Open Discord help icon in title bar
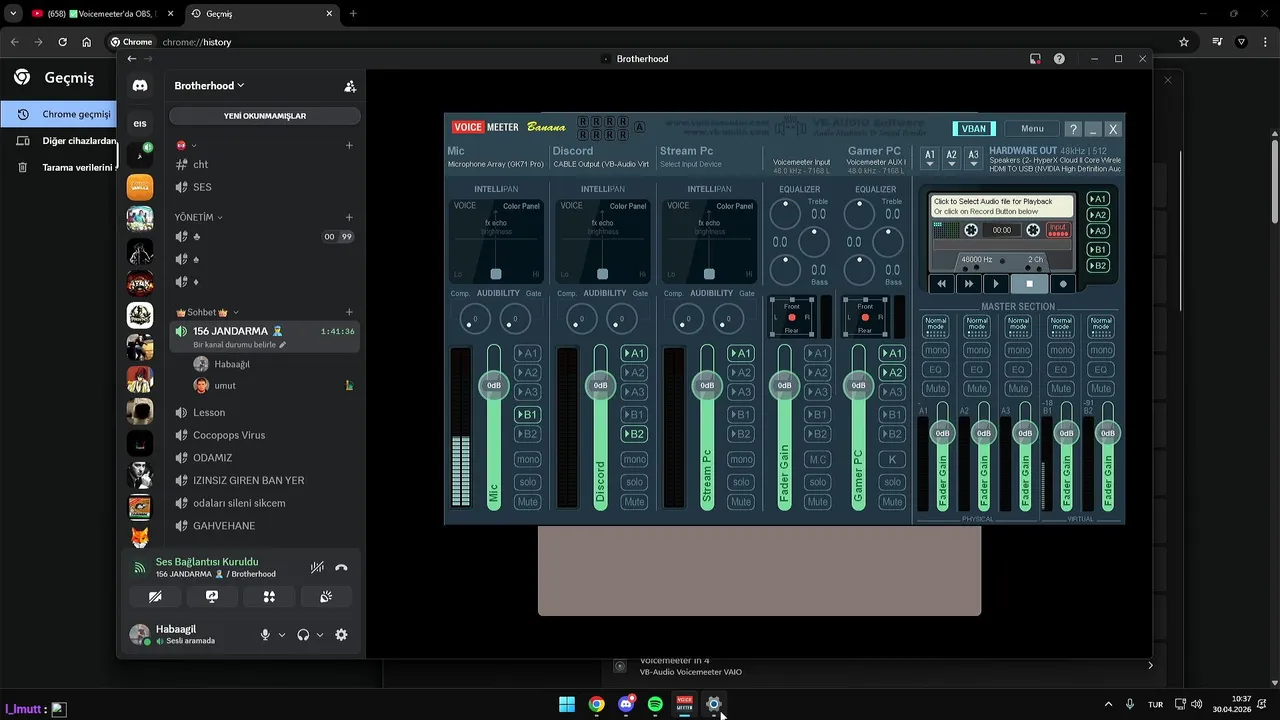 [1059, 59]
